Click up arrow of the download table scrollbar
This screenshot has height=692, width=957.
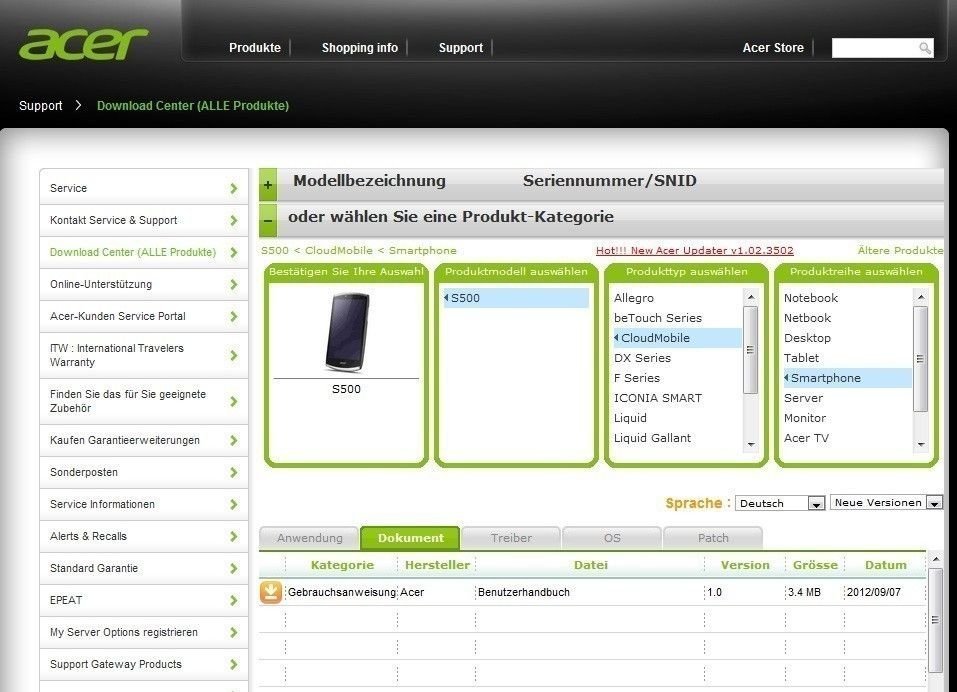[935, 559]
